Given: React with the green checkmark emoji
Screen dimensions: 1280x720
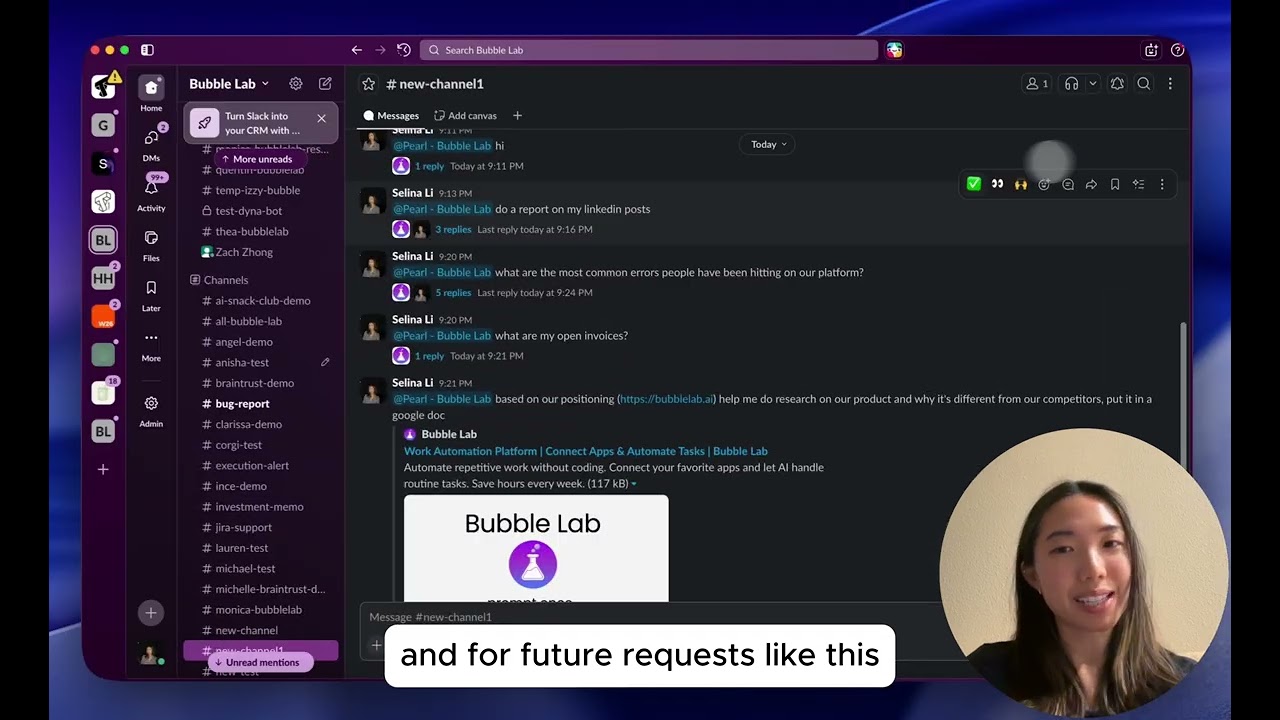Looking at the screenshot, I should pyautogui.click(x=974, y=184).
